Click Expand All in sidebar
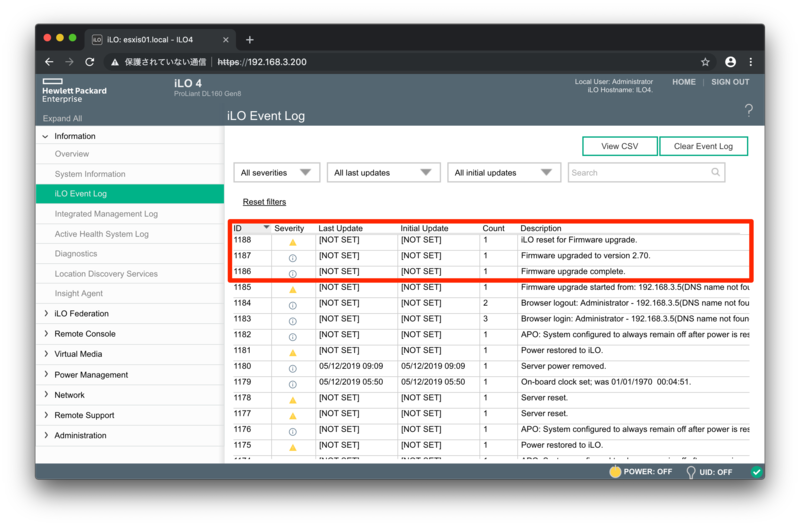The image size is (800, 526). [x=62, y=118]
